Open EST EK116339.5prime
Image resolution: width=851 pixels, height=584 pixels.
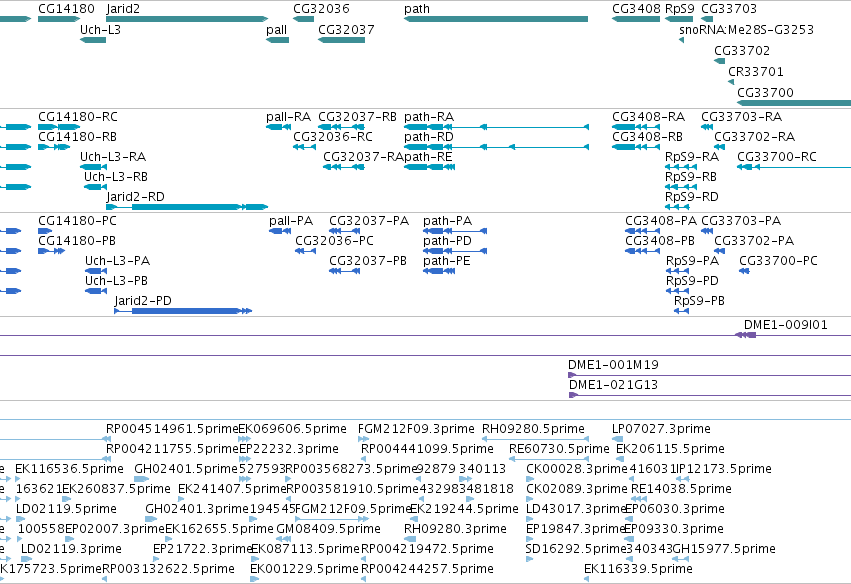638,569
